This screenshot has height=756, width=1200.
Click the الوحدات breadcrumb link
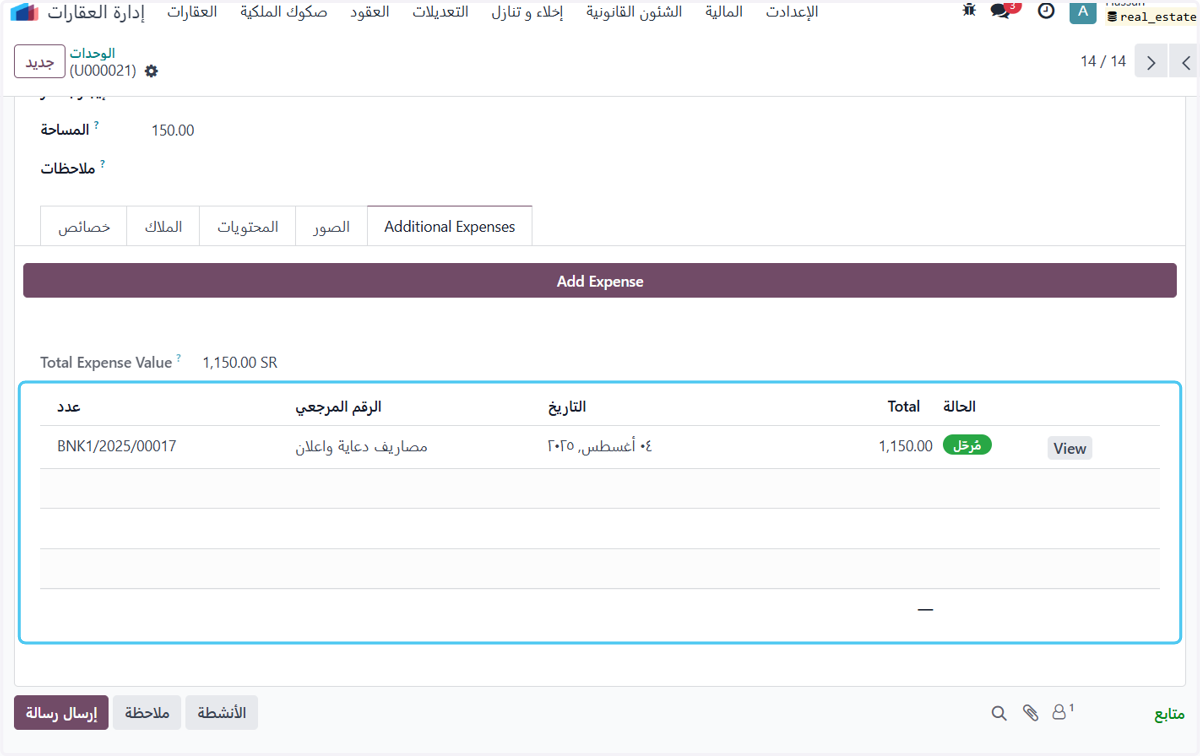tap(92, 53)
